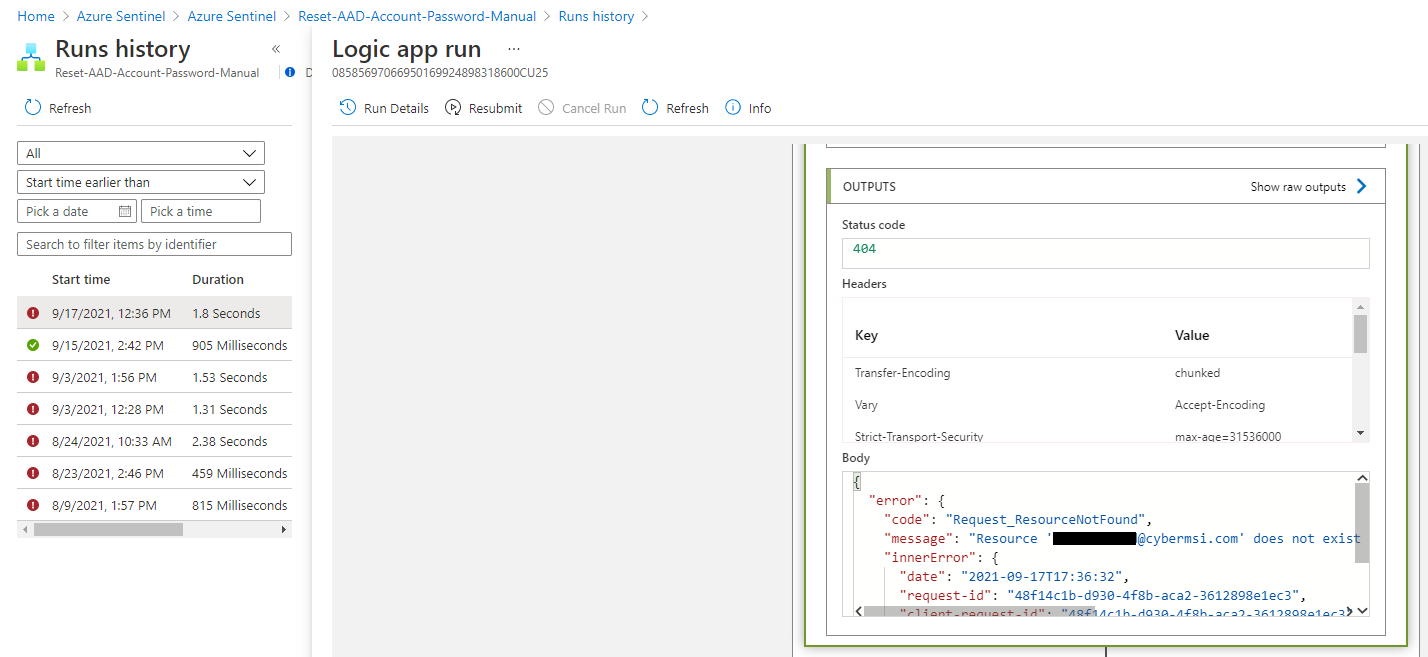Click the Show raw outputs link
This screenshot has height=657, width=1428.
[x=1300, y=185]
